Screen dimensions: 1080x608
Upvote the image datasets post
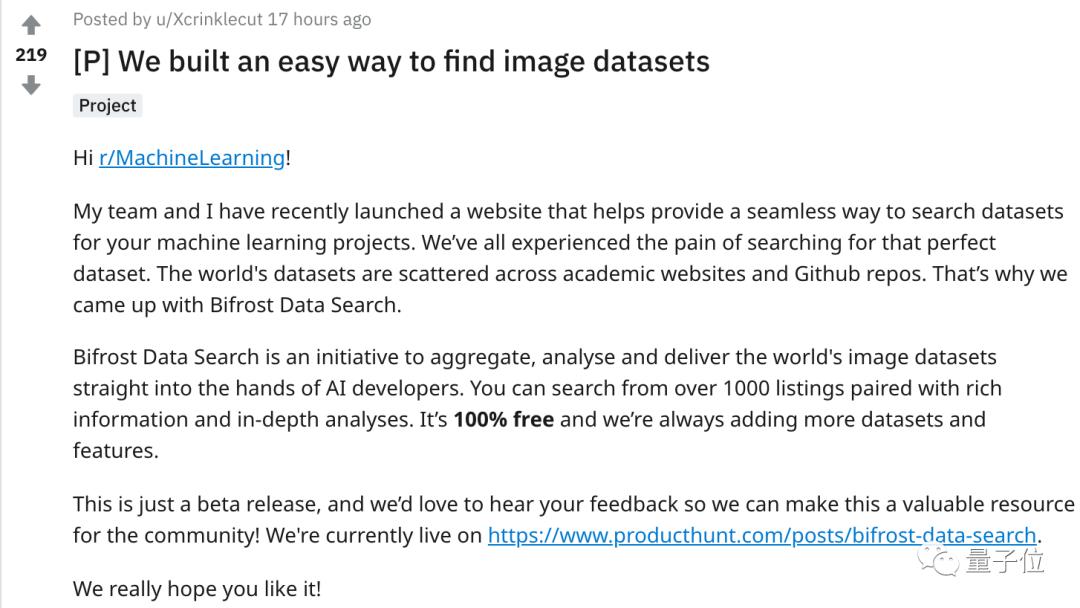pos(31,25)
